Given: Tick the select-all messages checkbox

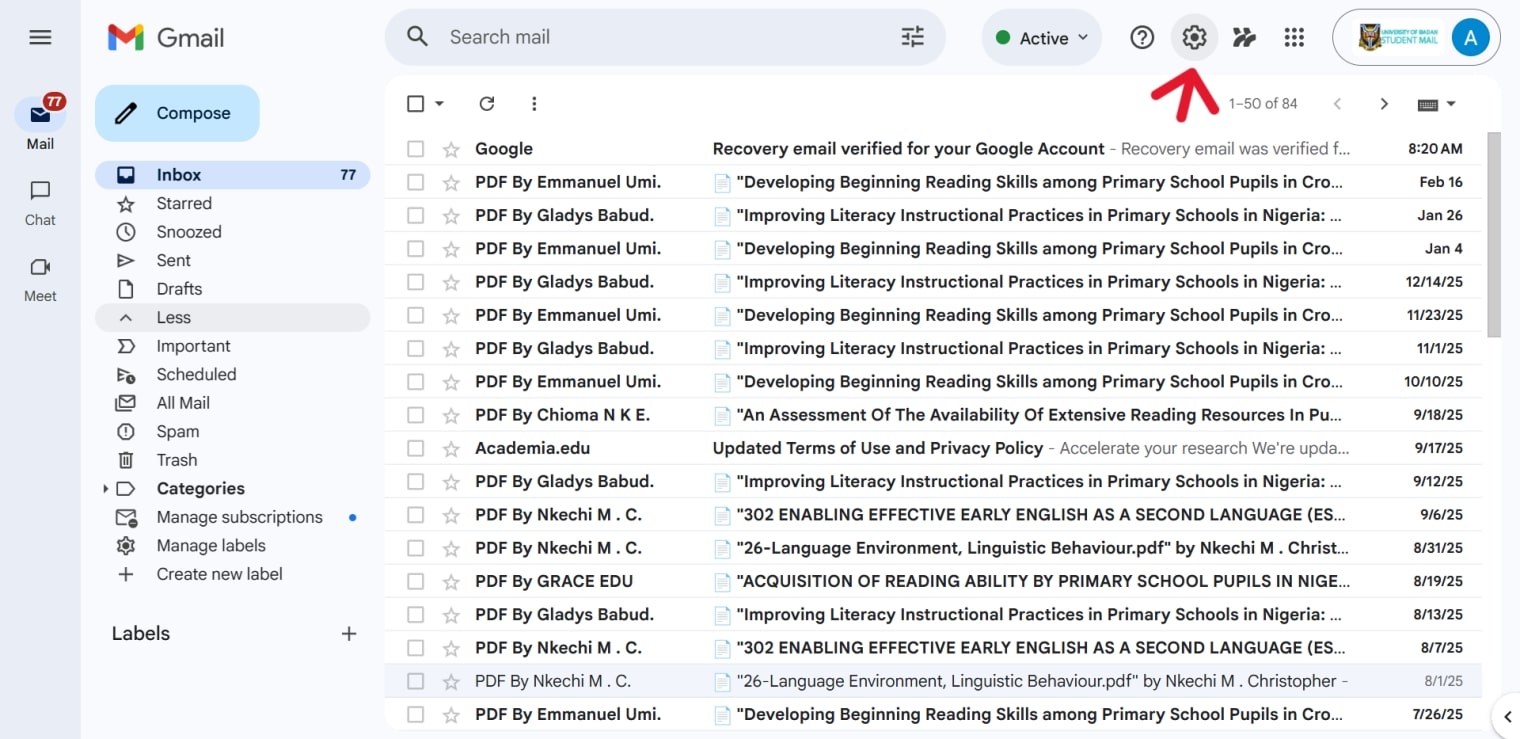Looking at the screenshot, I should tap(415, 103).
